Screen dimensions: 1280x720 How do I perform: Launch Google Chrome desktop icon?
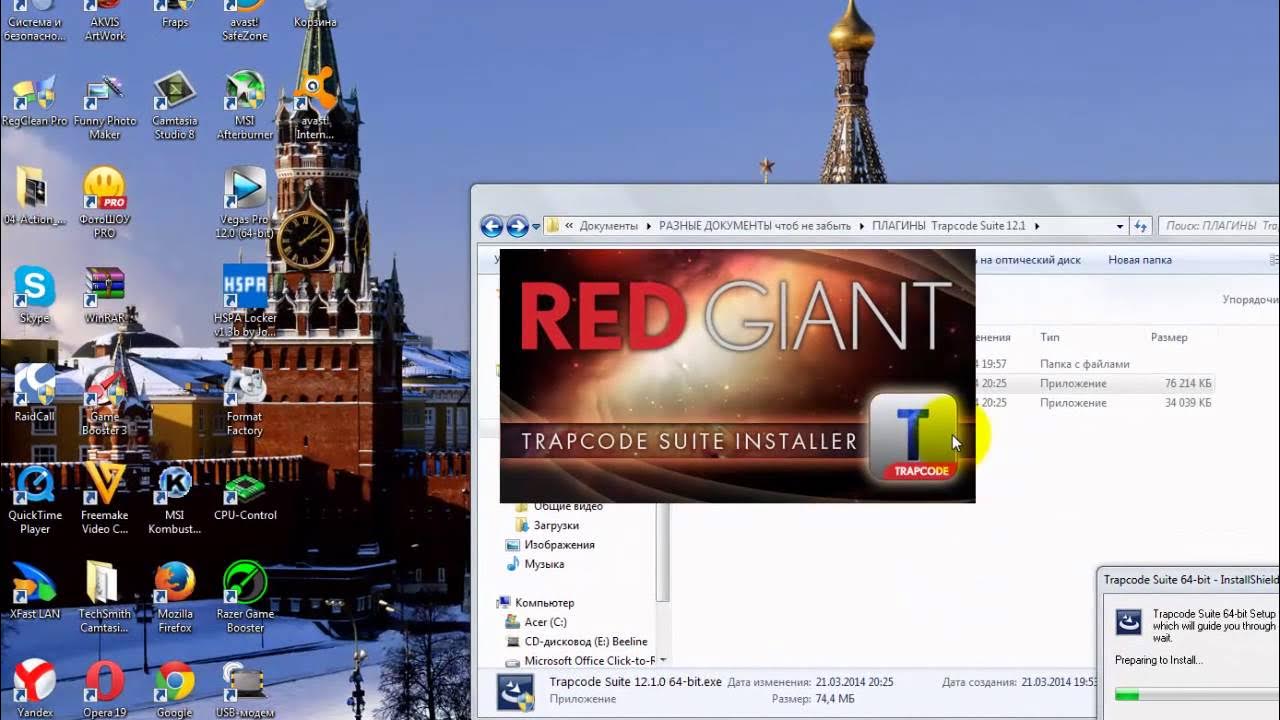[x=175, y=688]
